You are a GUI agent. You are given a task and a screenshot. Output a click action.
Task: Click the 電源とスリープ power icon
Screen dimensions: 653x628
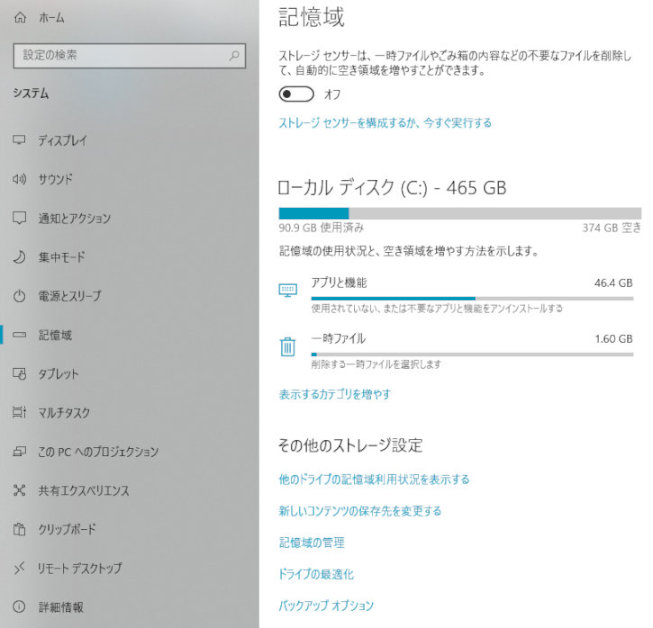(x=19, y=296)
